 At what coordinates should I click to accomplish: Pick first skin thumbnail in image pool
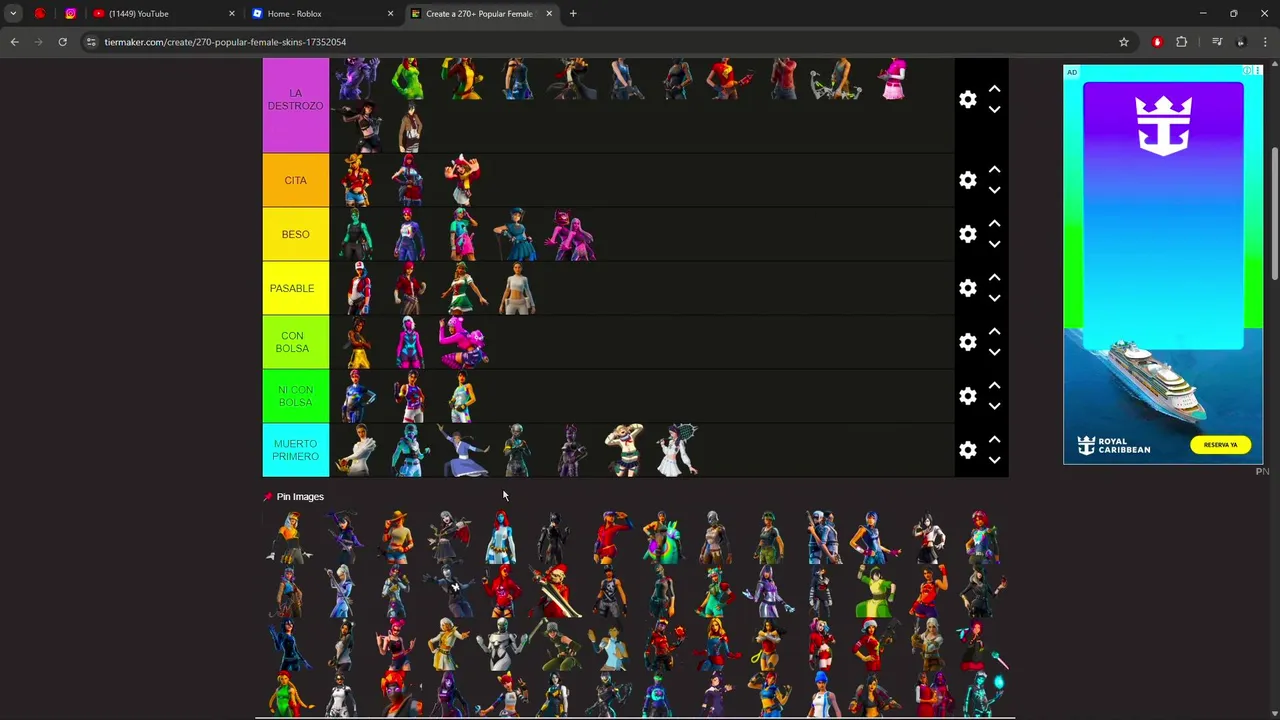pyautogui.click(x=290, y=537)
